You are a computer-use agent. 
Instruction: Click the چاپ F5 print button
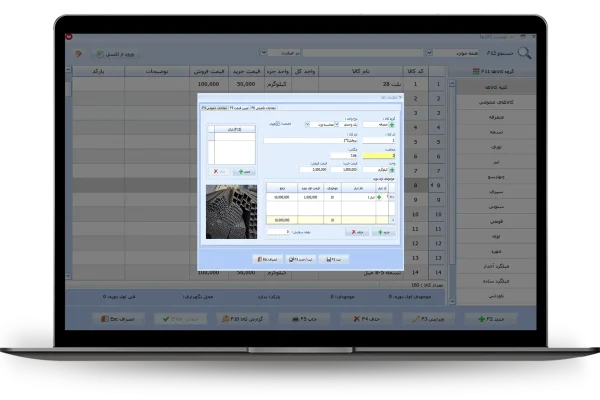point(305,319)
